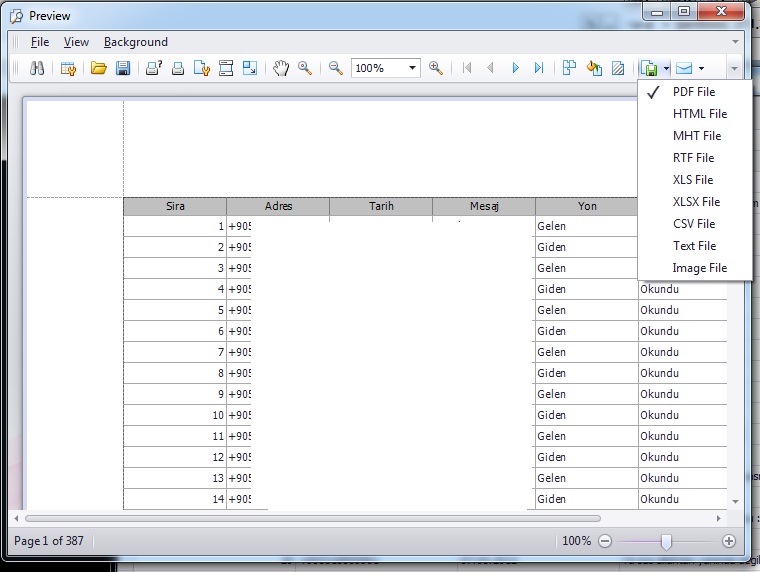This screenshot has width=760, height=572.
Task: Choose XLS File export format
Action: [x=695, y=180]
